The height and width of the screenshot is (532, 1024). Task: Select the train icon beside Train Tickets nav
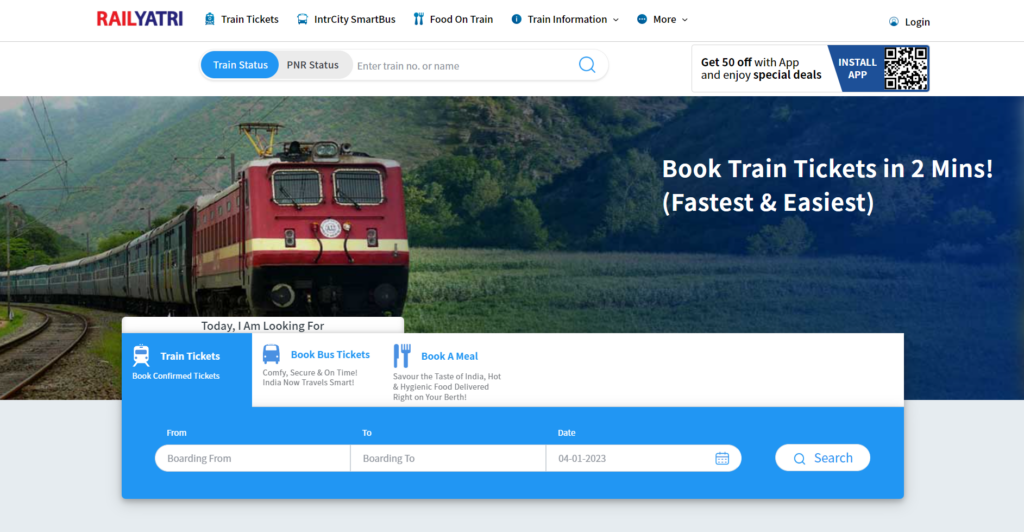pos(210,19)
